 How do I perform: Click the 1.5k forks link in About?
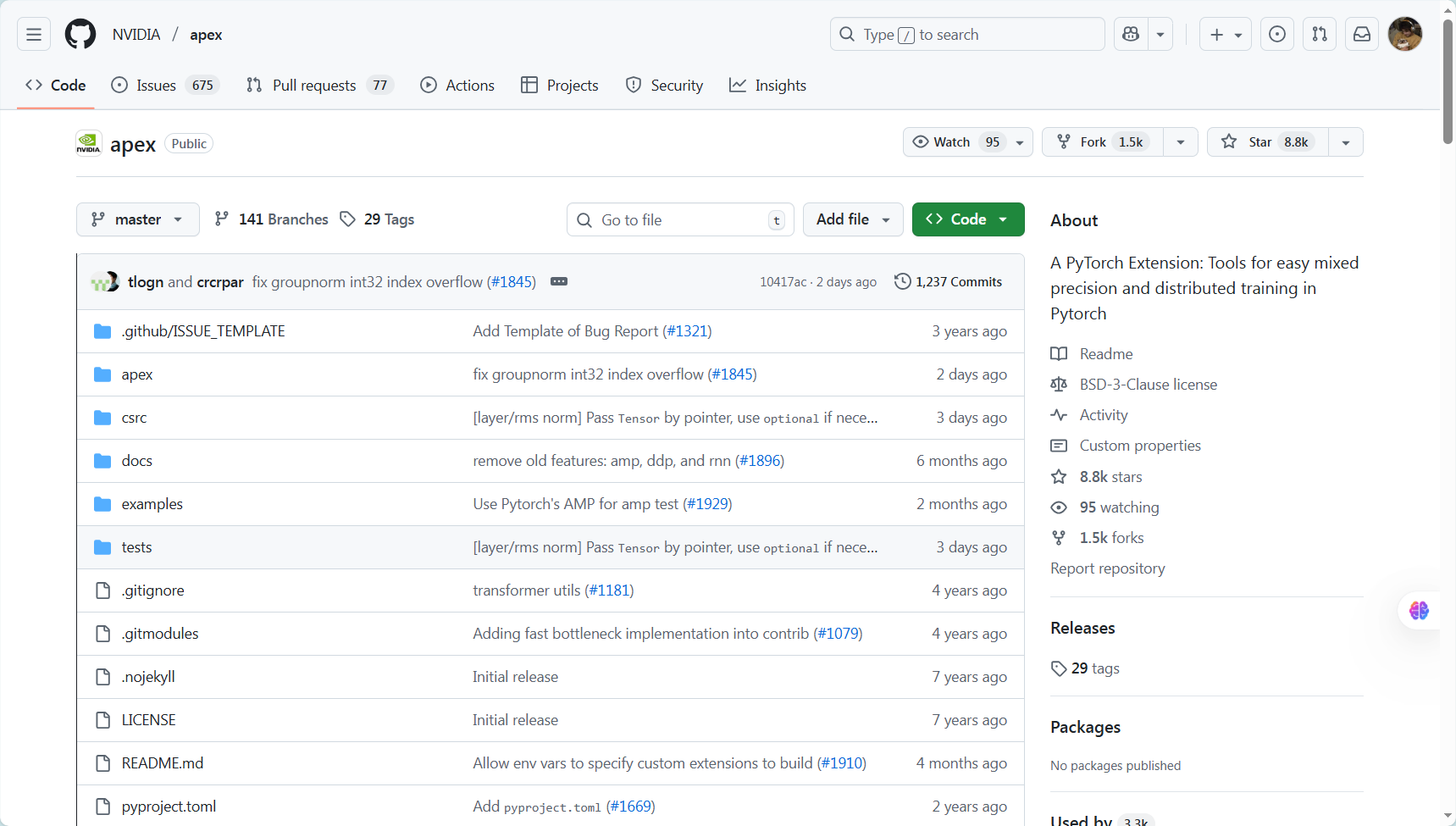click(1098, 538)
